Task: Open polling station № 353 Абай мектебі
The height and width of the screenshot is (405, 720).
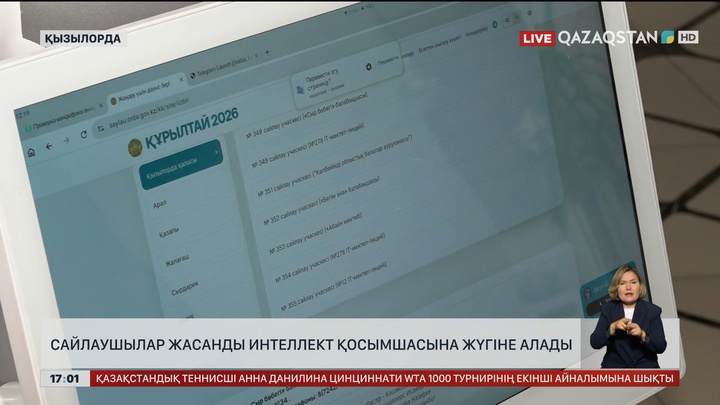Action: [x=315, y=233]
